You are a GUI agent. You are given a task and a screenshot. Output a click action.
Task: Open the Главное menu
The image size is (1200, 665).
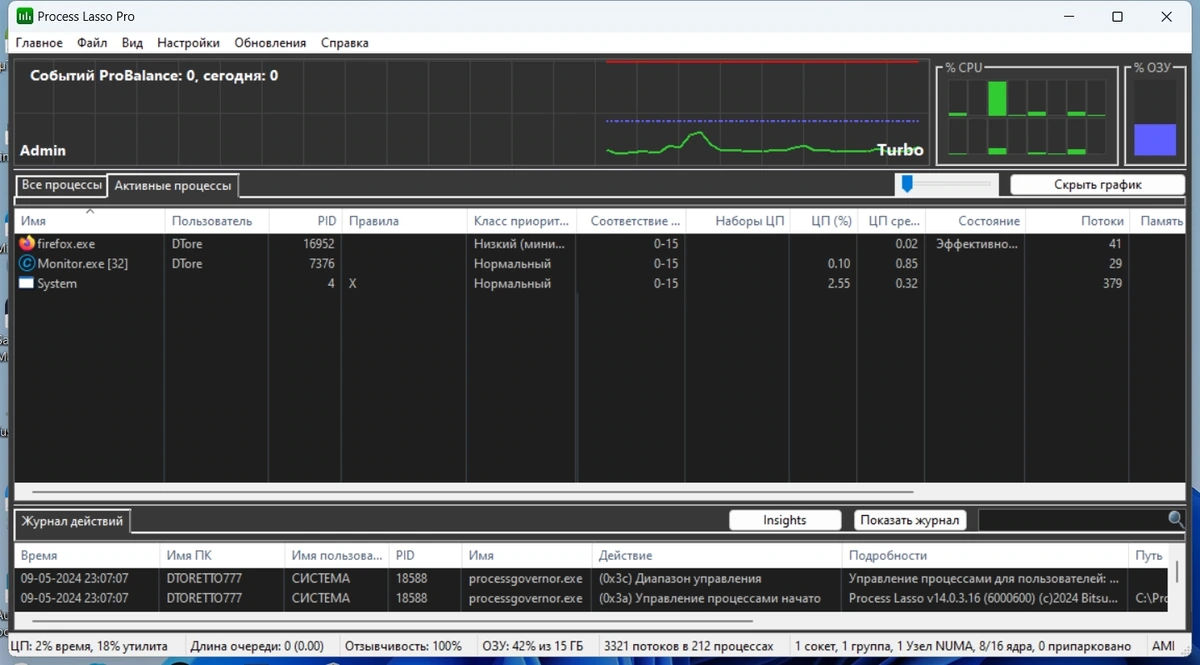point(39,43)
